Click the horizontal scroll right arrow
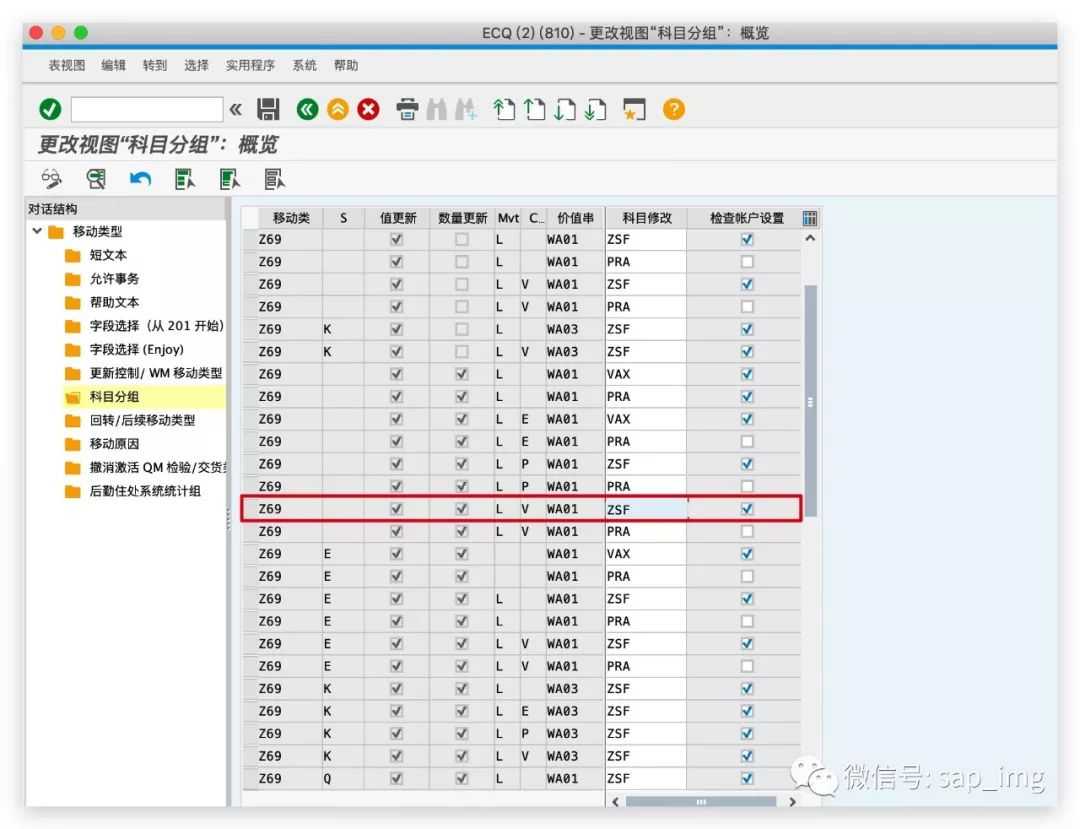The image size is (1080, 829). tap(792, 801)
